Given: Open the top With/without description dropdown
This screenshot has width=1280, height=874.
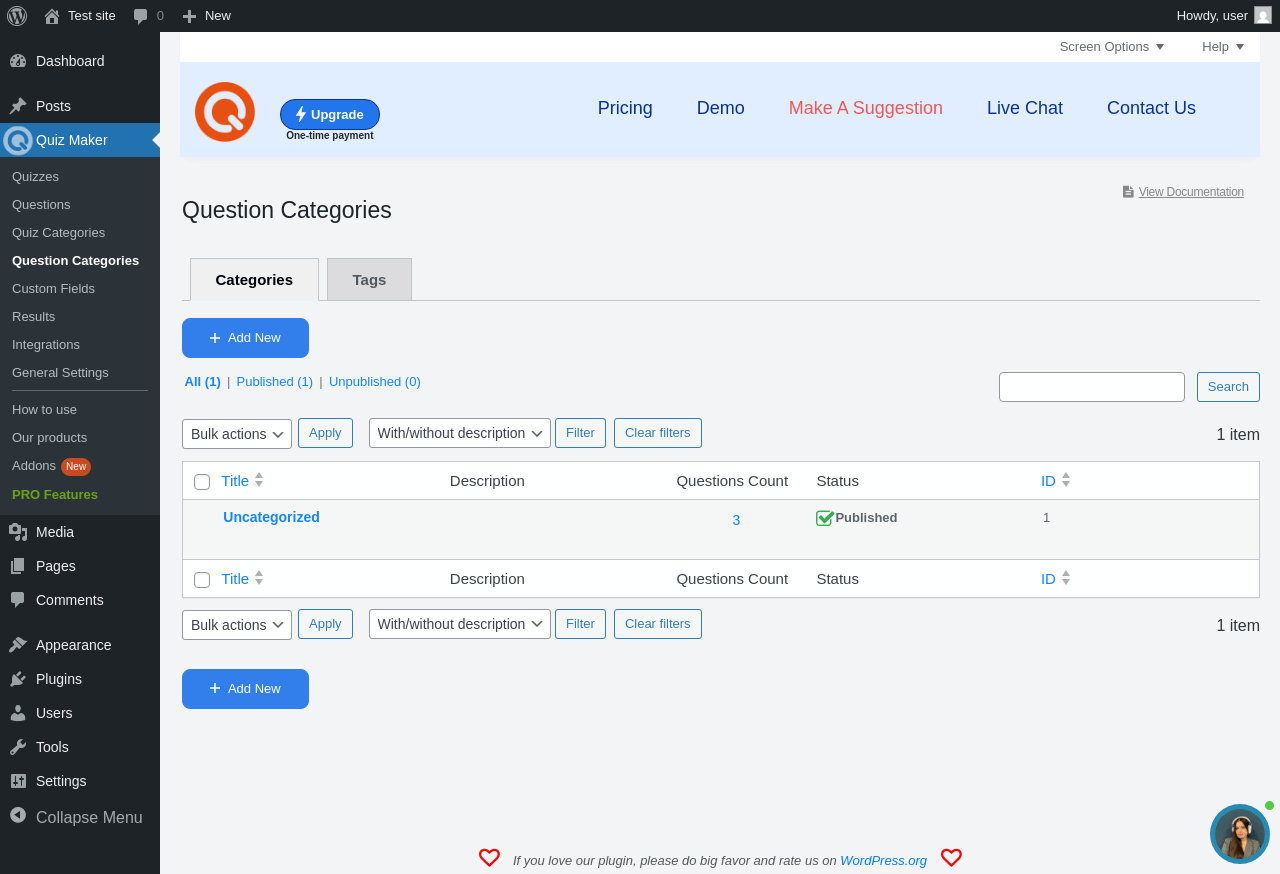Looking at the screenshot, I should coord(460,433).
